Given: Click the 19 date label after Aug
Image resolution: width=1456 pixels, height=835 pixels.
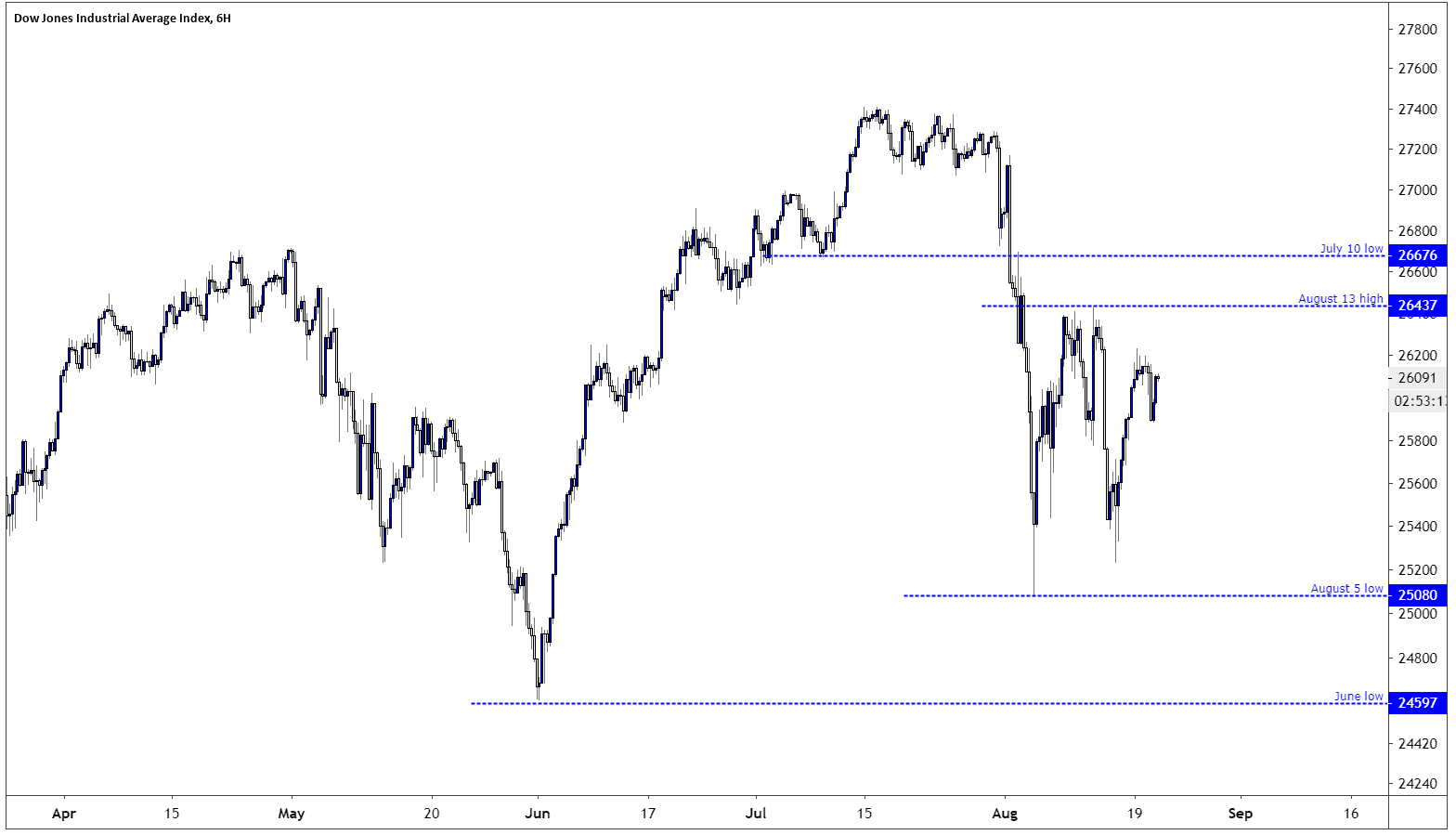Looking at the screenshot, I should pos(1134,814).
